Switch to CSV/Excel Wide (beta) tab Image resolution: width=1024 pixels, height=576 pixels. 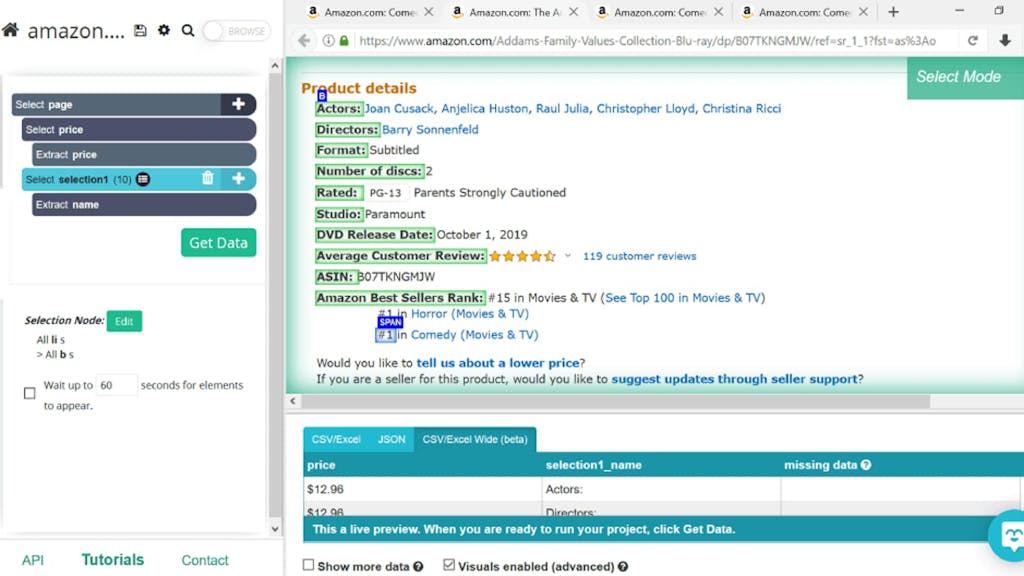pyautogui.click(x=475, y=440)
